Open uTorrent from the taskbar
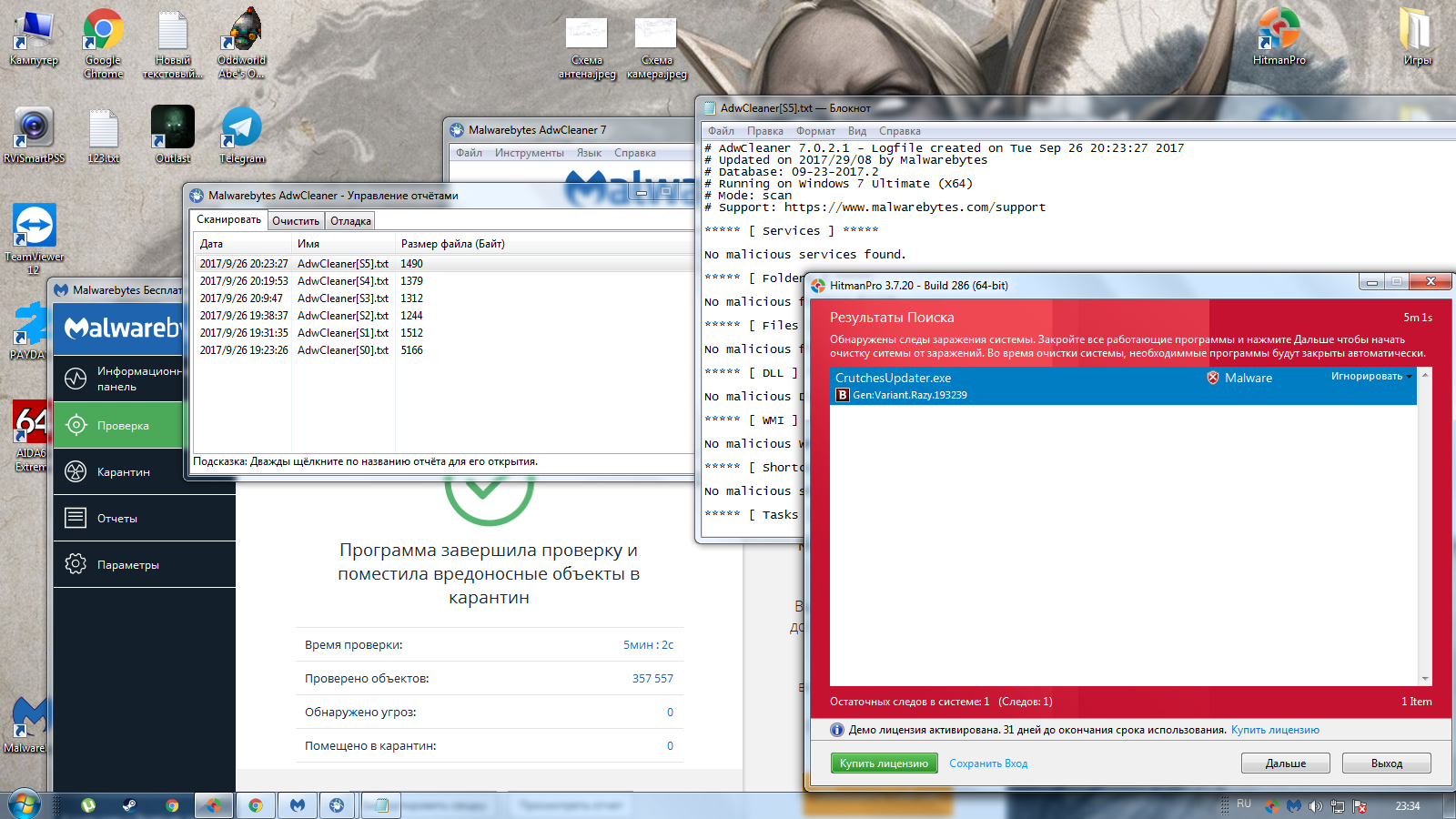 [88, 805]
